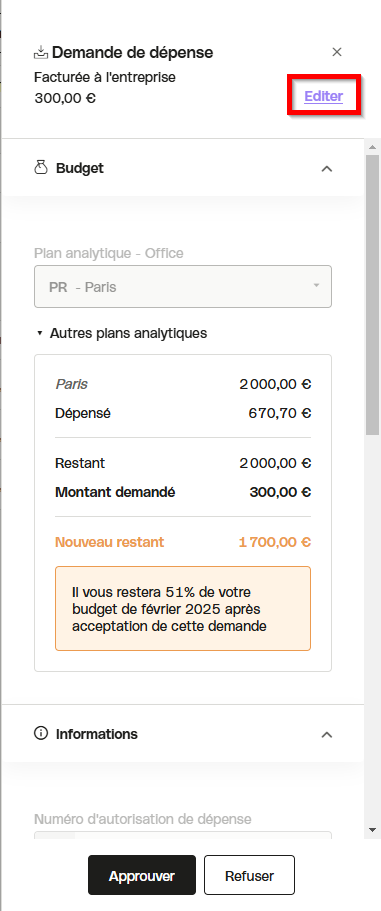Screen dimensions: 381x911
Task: Click the Numéro d'autorisation de dépense field
Action: pyautogui.click(x=183, y=835)
